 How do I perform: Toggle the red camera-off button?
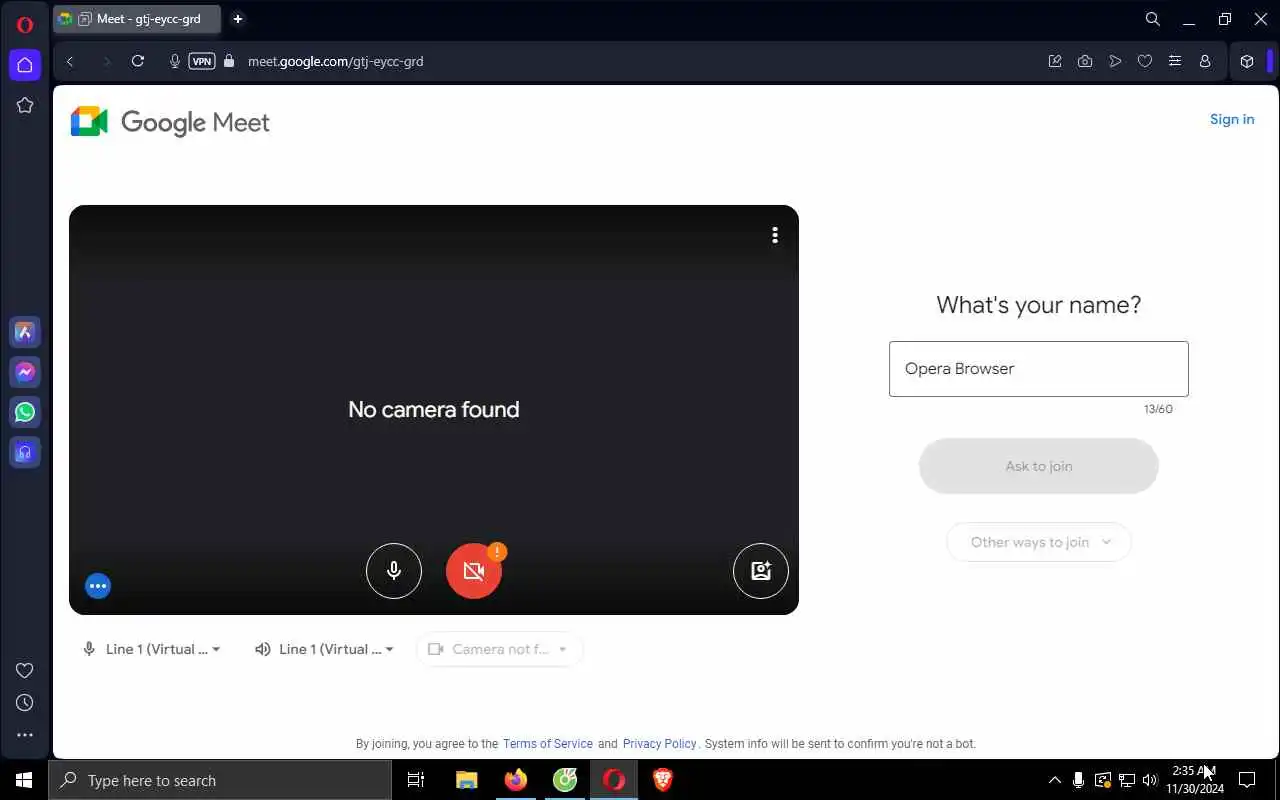[474, 571]
